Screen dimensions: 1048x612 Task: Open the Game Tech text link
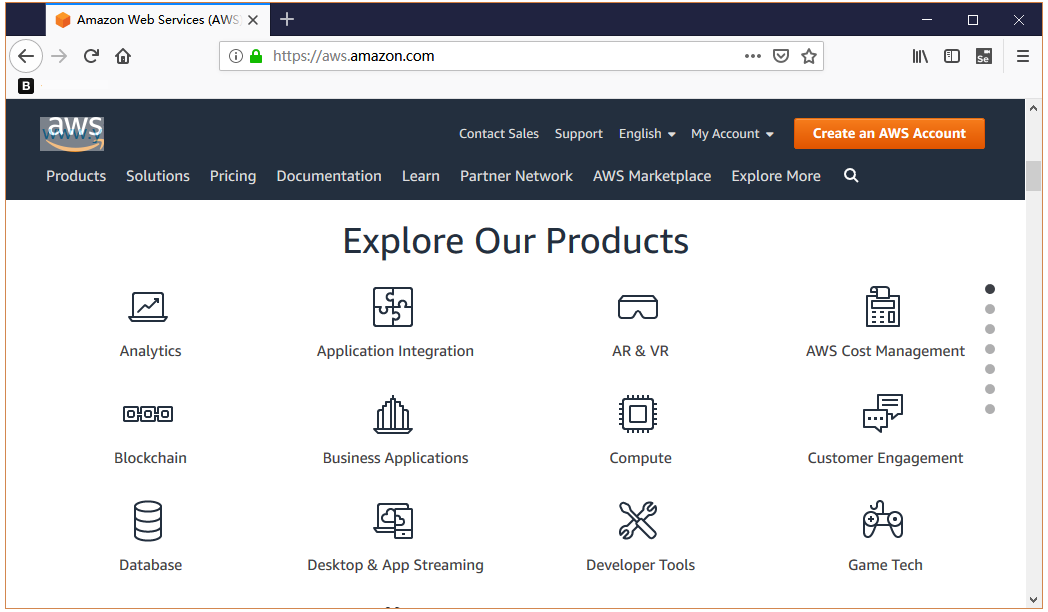click(x=885, y=565)
